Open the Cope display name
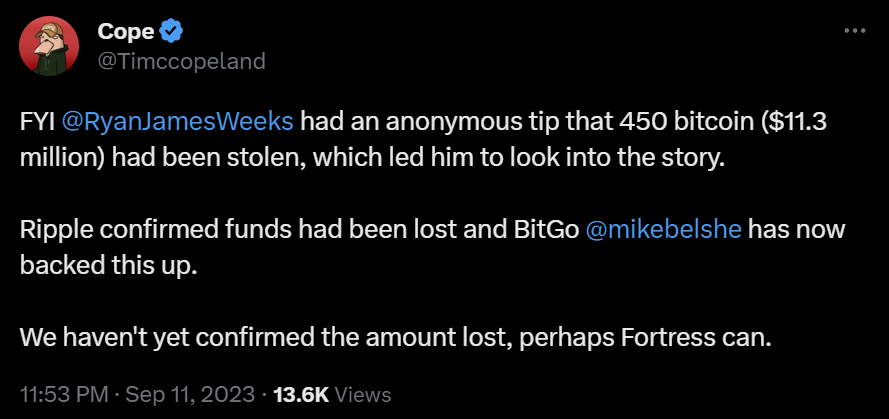Image resolution: width=889 pixels, height=419 pixels. (x=126, y=32)
